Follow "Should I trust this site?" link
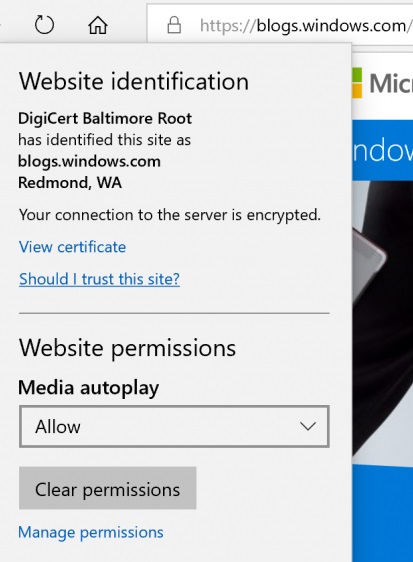Image resolution: width=413 pixels, height=562 pixels. click(99, 279)
